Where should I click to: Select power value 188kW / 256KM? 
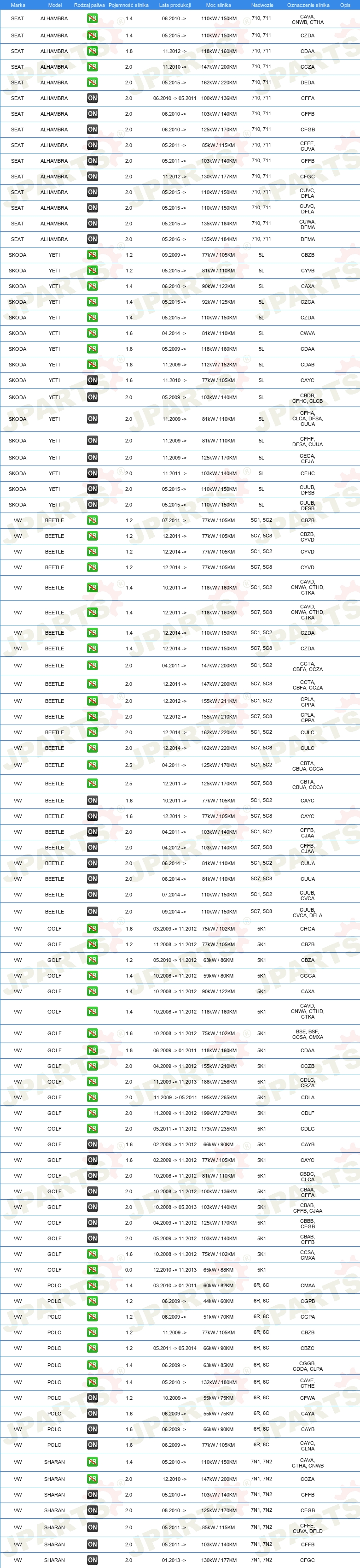pos(219,1082)
